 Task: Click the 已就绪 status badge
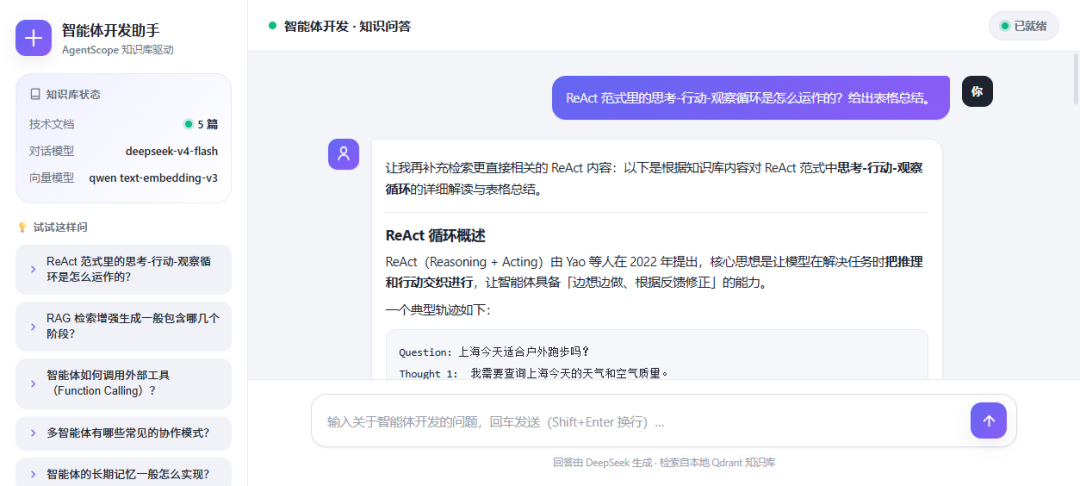point(1024,26)
